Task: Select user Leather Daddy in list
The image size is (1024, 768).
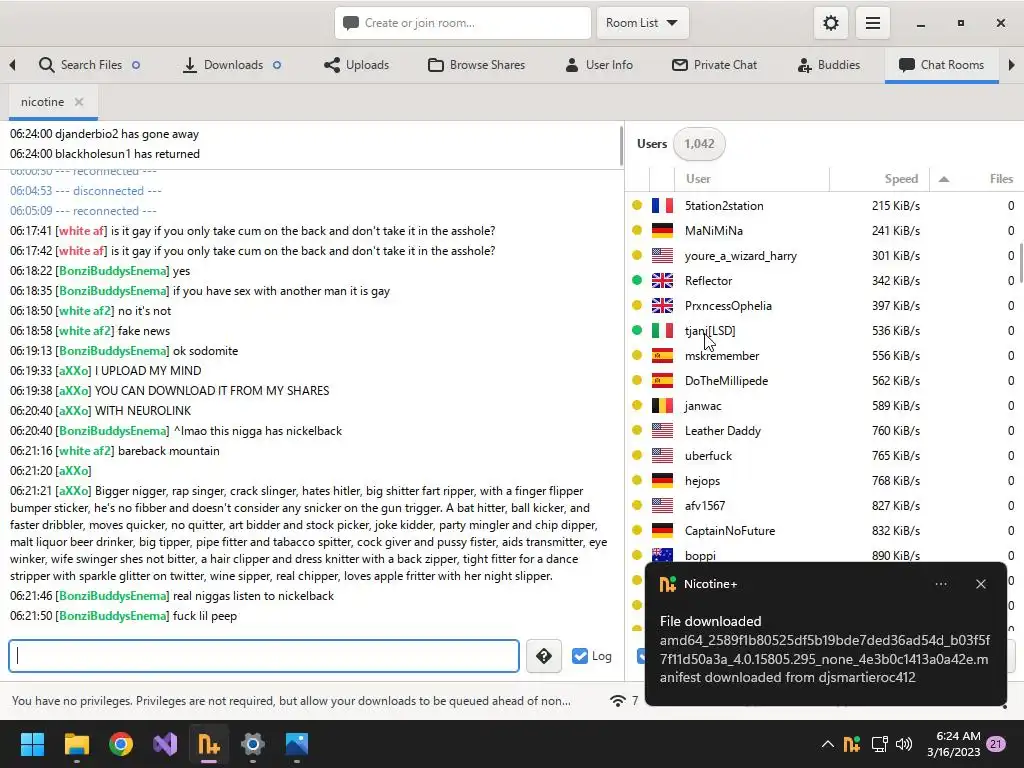Action: 723,430
